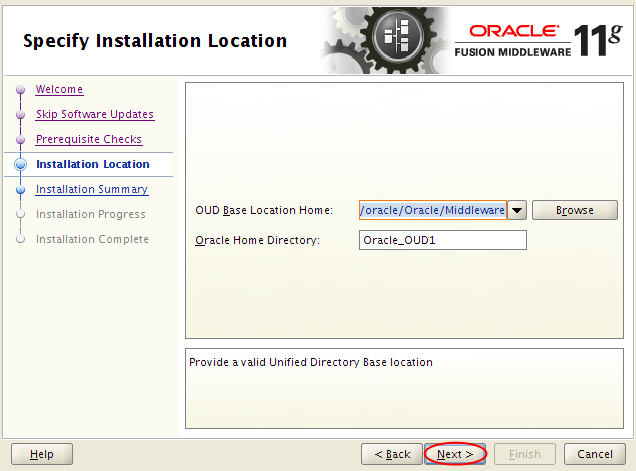Screen dimensions: 636x471
Task: Go to the Welcome step link
Action: [x=59, y=89]
